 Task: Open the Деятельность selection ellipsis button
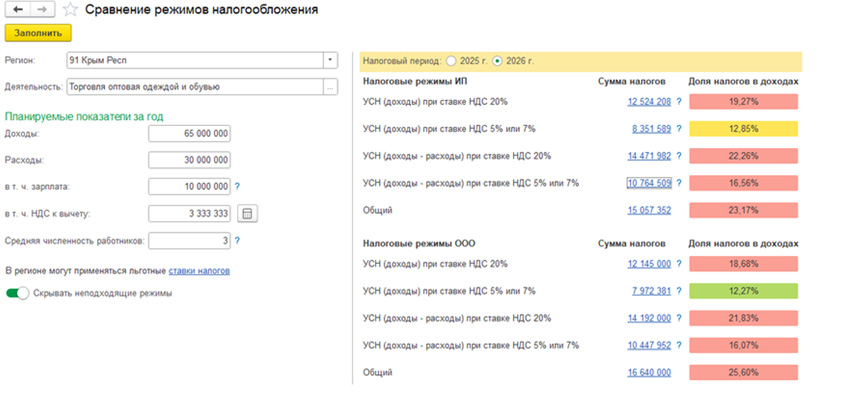(x=330, y=87)
